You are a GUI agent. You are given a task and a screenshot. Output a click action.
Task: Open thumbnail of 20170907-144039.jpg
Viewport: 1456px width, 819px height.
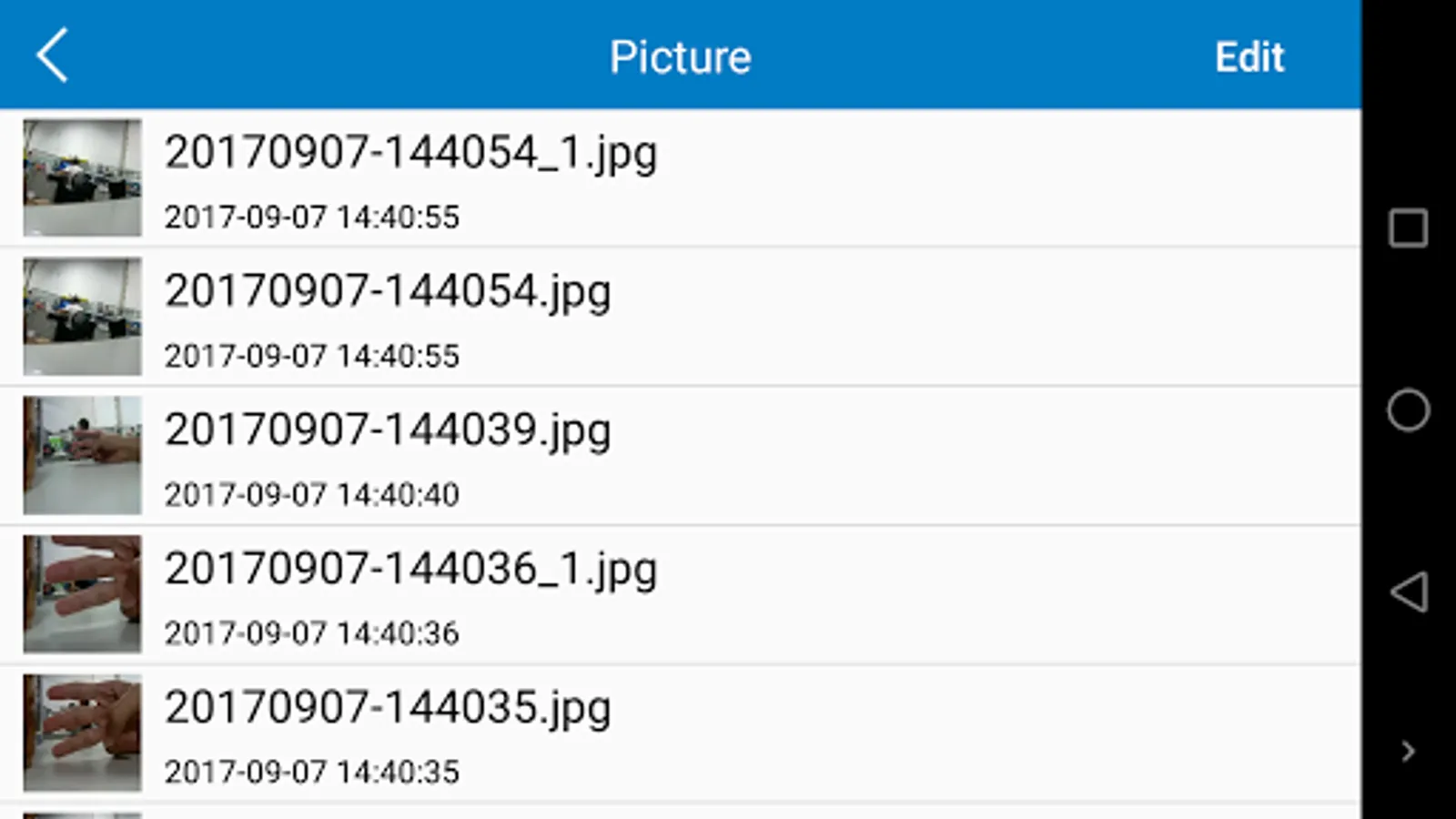82,455
